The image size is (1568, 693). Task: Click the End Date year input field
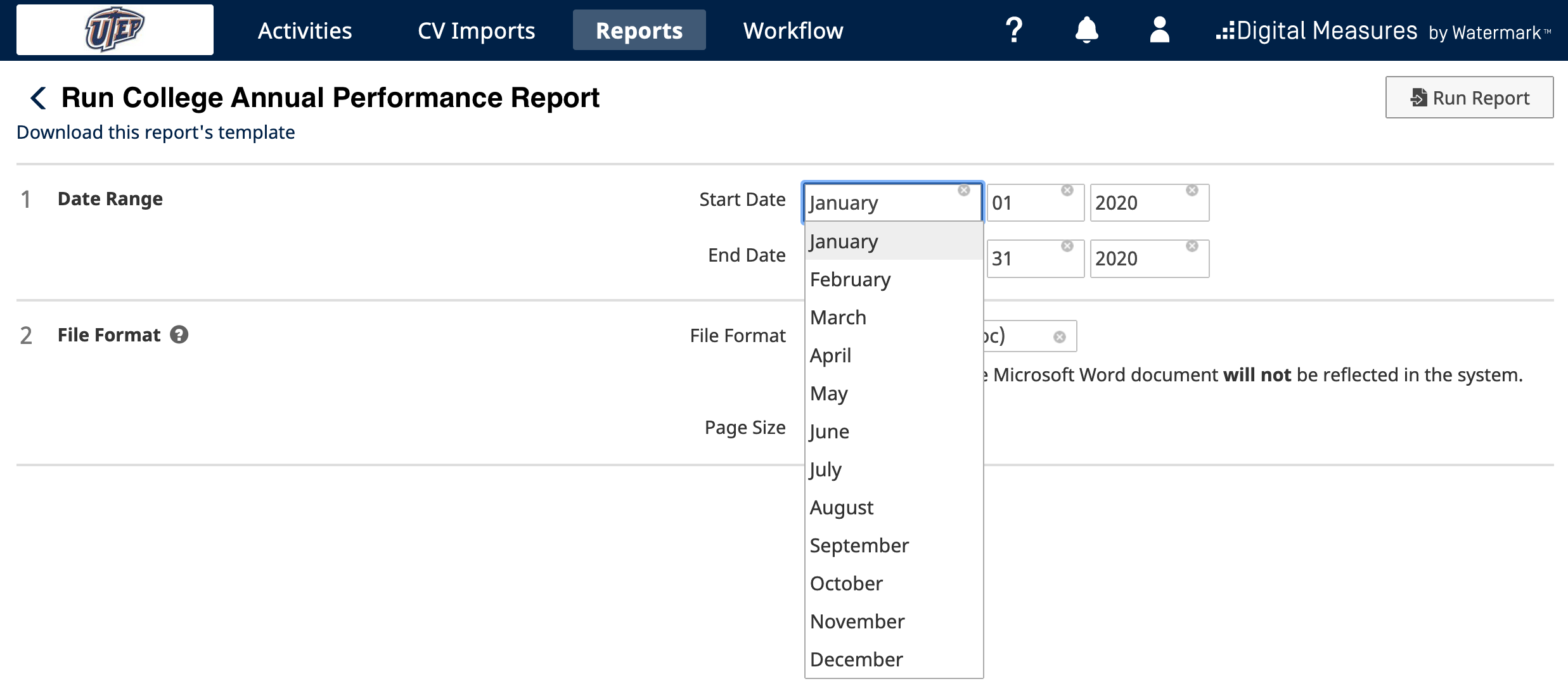[1149, 258]
